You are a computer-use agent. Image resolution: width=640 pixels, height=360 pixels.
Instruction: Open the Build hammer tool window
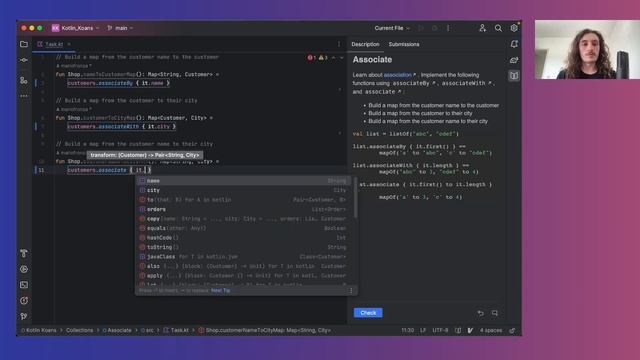pos(24,253)
